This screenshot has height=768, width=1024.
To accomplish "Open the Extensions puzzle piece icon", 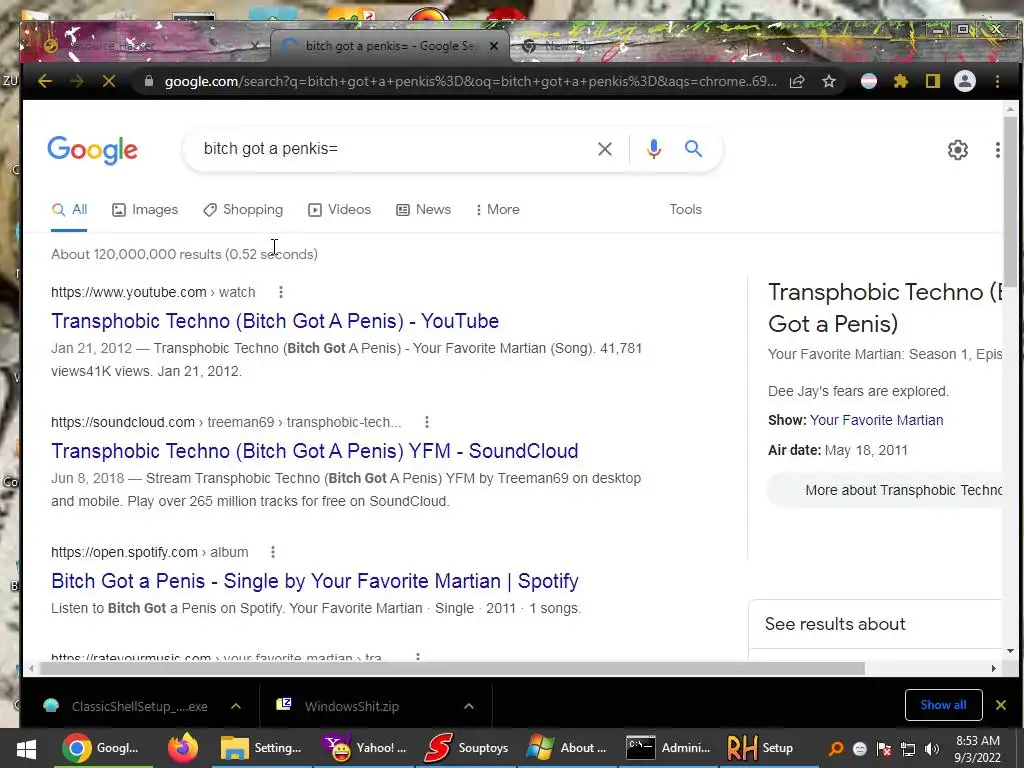I will point(901,82).
